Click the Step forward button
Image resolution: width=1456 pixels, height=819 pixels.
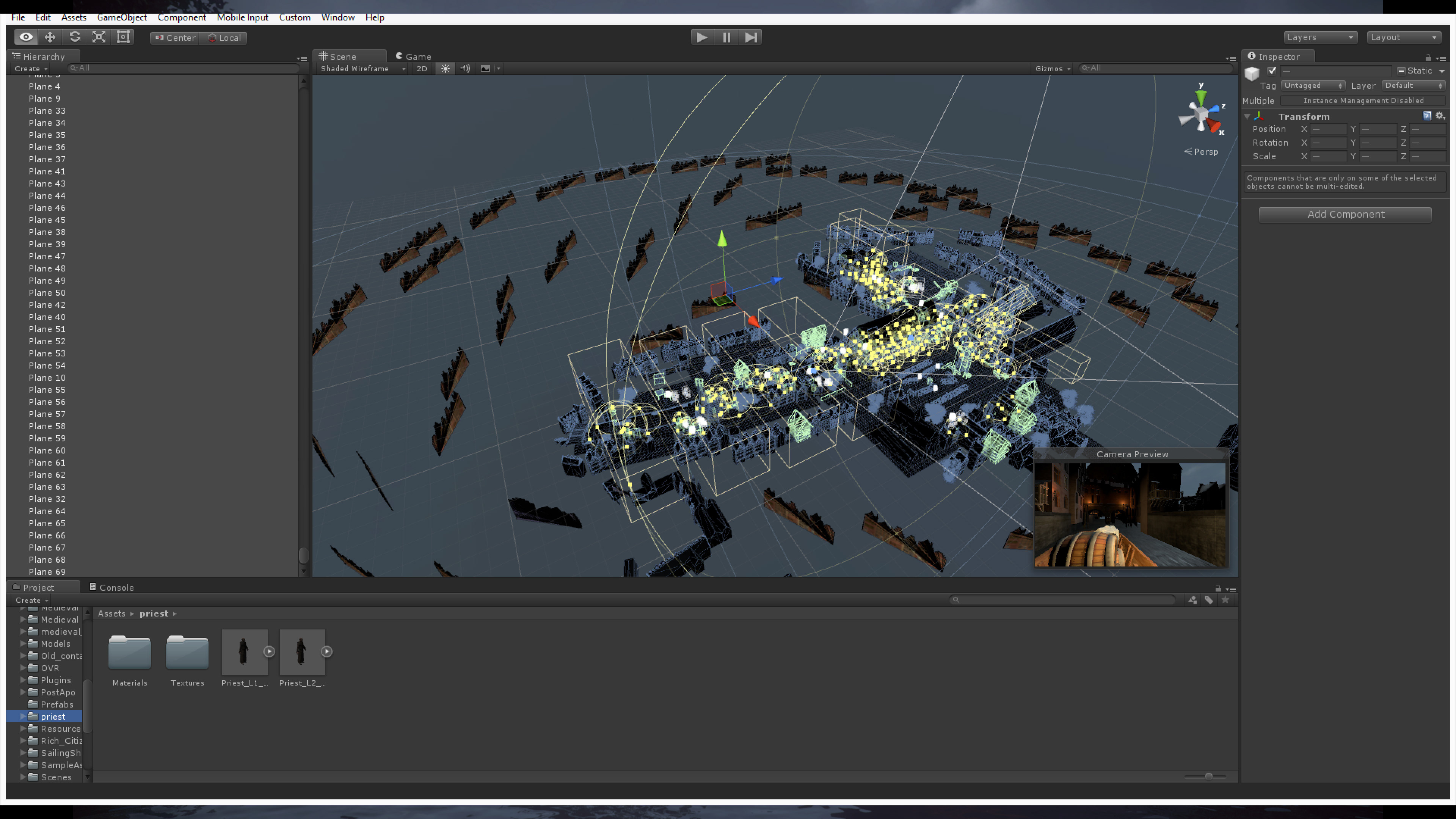[751, 37]
